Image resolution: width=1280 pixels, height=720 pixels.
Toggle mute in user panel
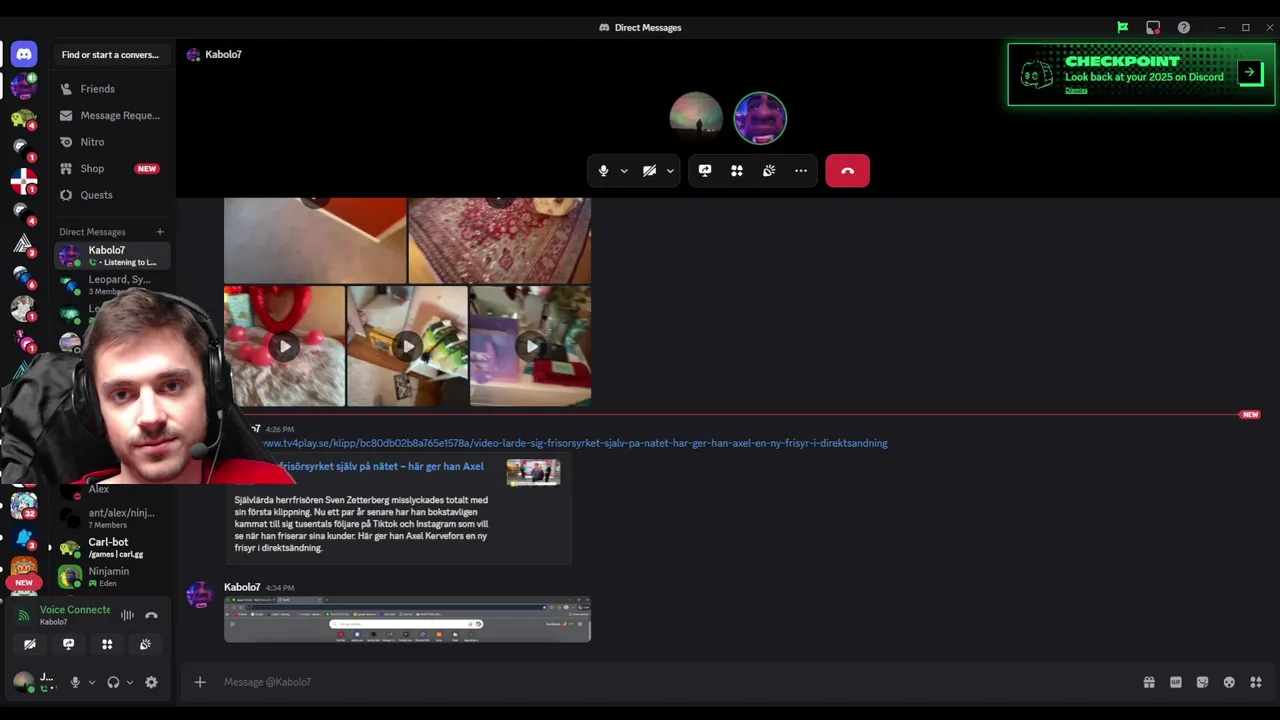pos(75,682)
